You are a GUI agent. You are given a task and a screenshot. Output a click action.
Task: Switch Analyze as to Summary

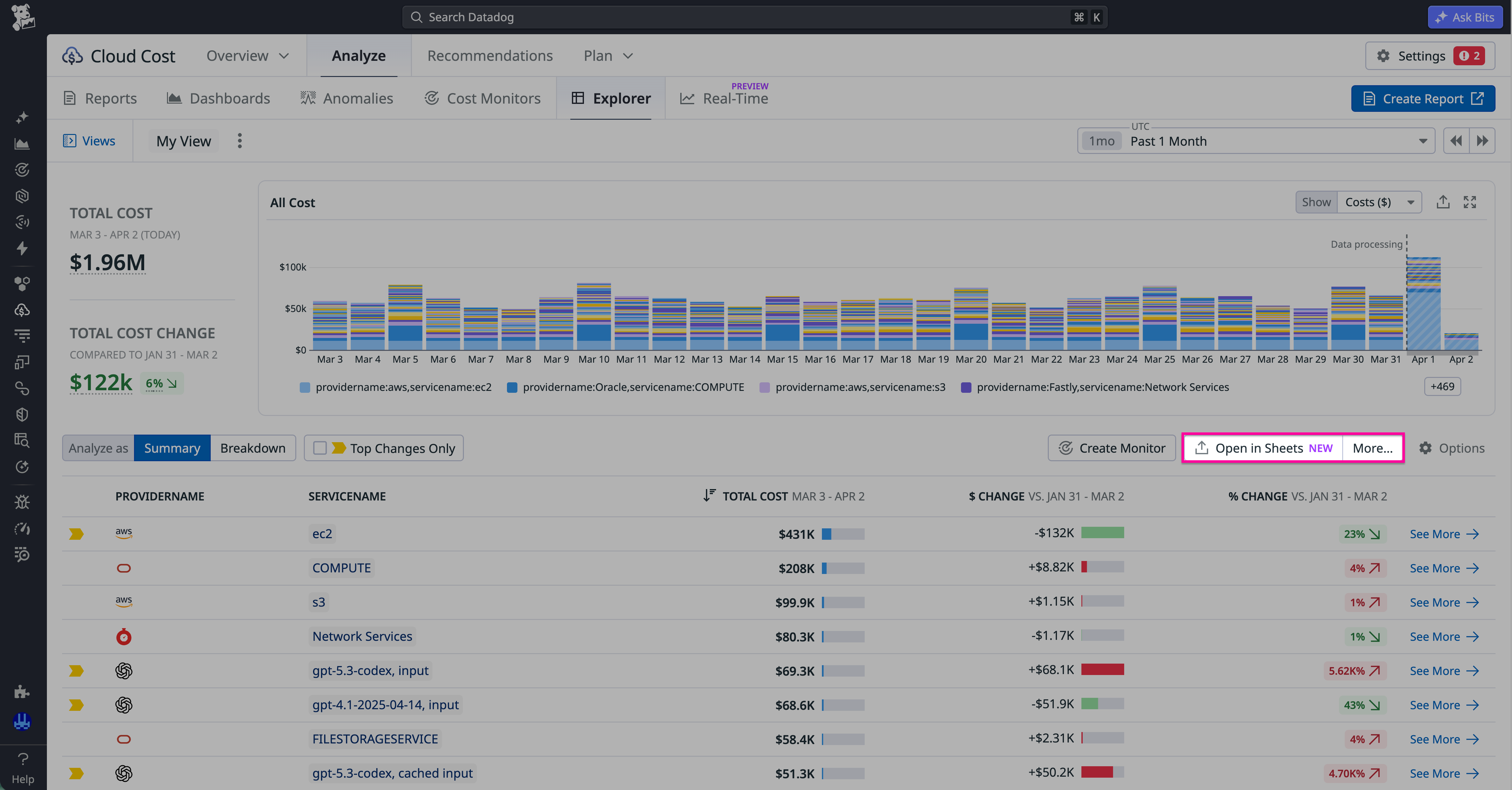coord(172,448)
